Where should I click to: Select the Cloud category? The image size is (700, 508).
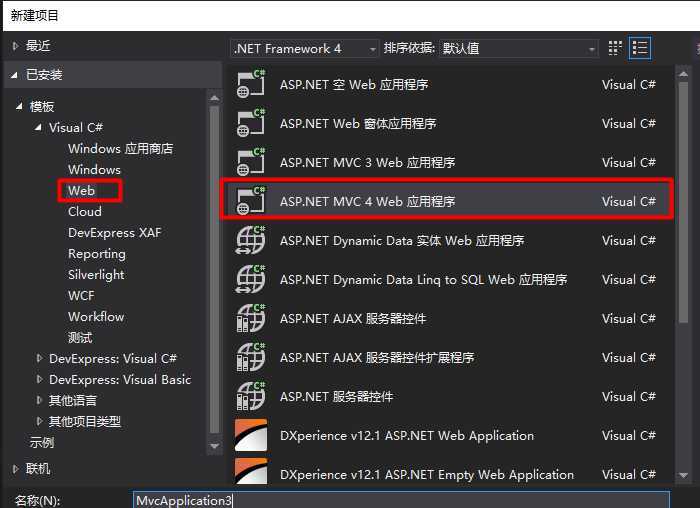click(x=85, y=212)
